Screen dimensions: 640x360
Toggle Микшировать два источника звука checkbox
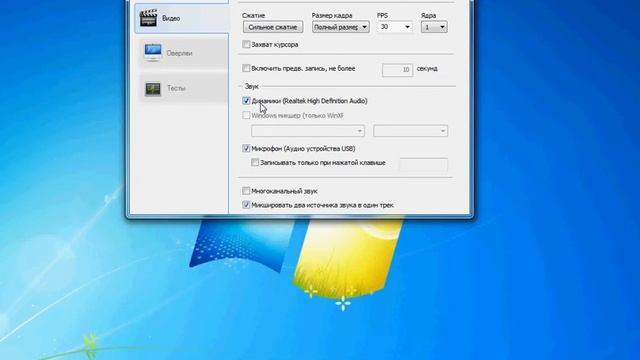[246, 205]
